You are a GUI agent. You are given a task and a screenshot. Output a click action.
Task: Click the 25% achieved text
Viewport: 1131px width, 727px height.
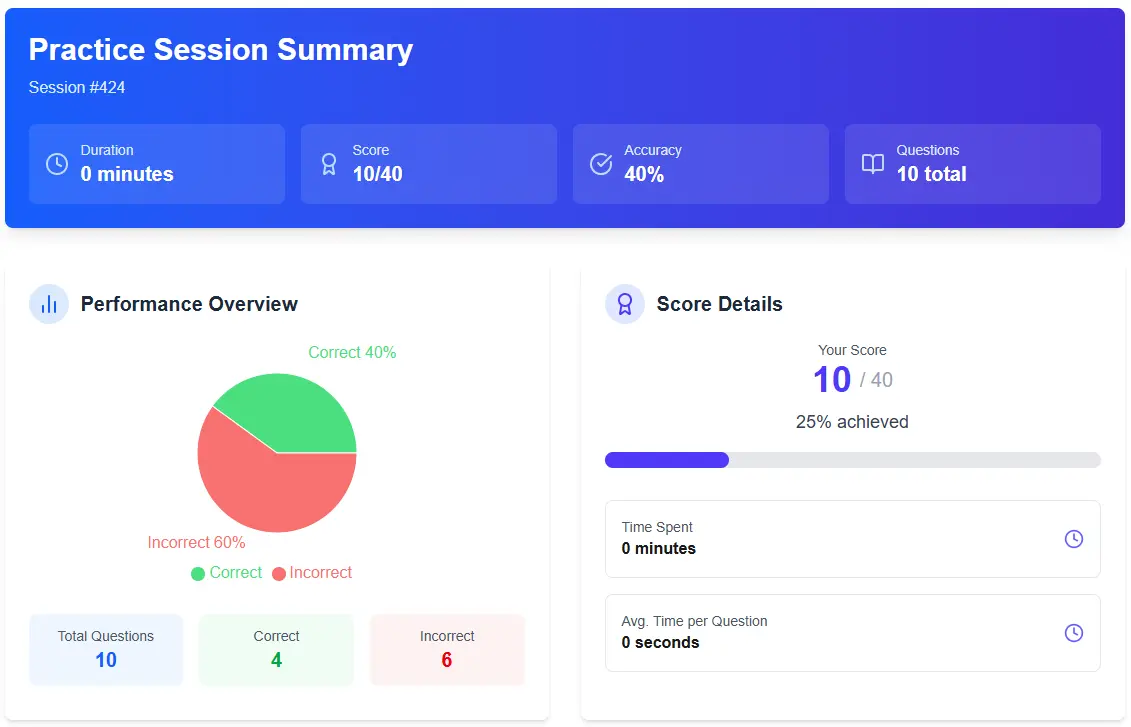tap(852, 422)
